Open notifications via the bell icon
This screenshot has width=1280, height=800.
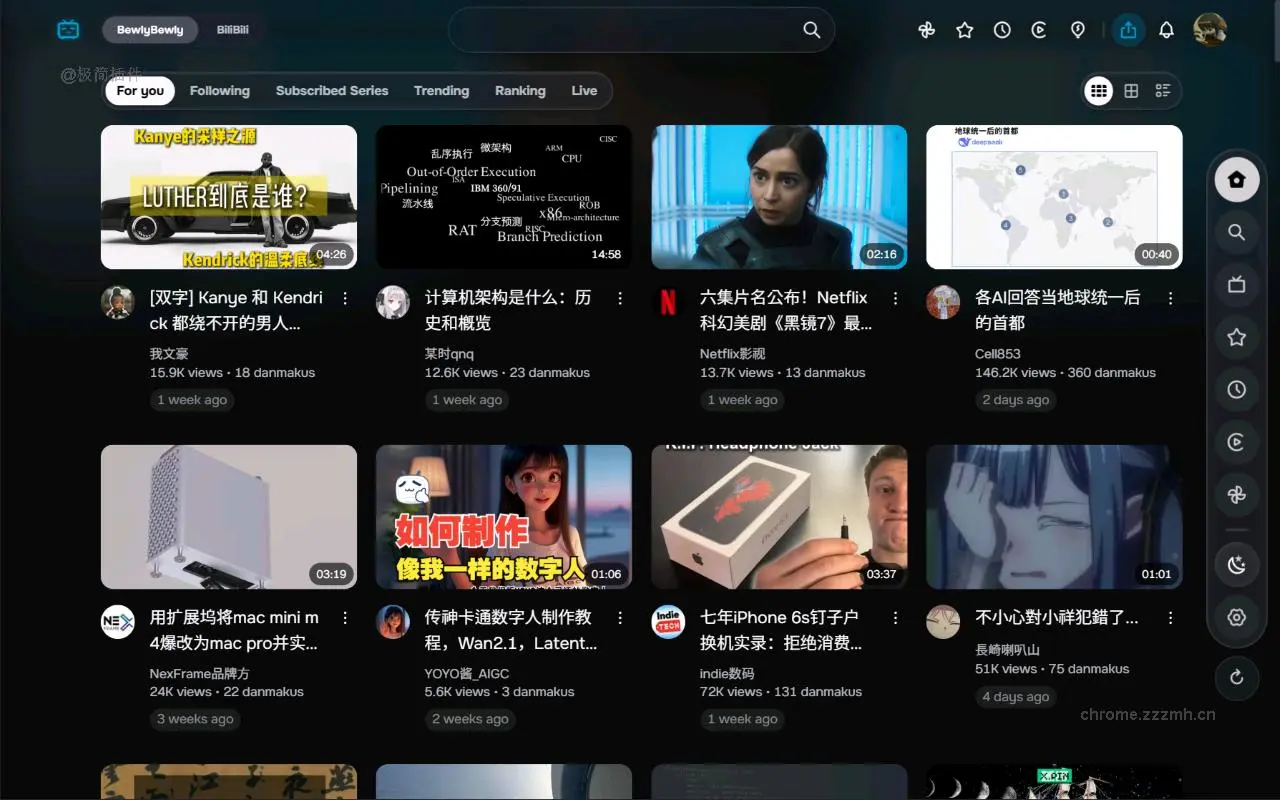(1166, 29)
